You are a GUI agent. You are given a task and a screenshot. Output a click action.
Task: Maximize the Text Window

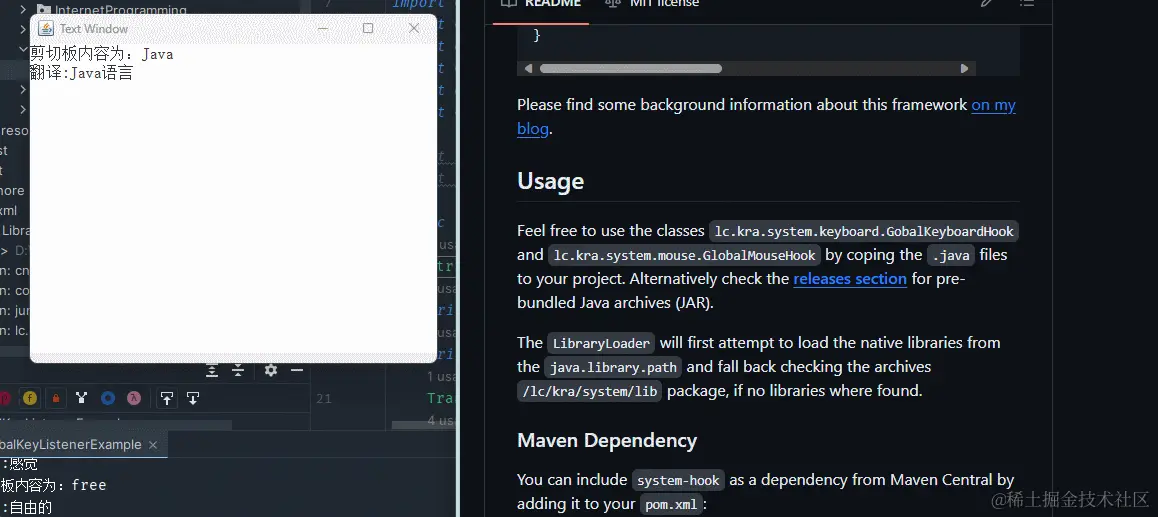368,28
